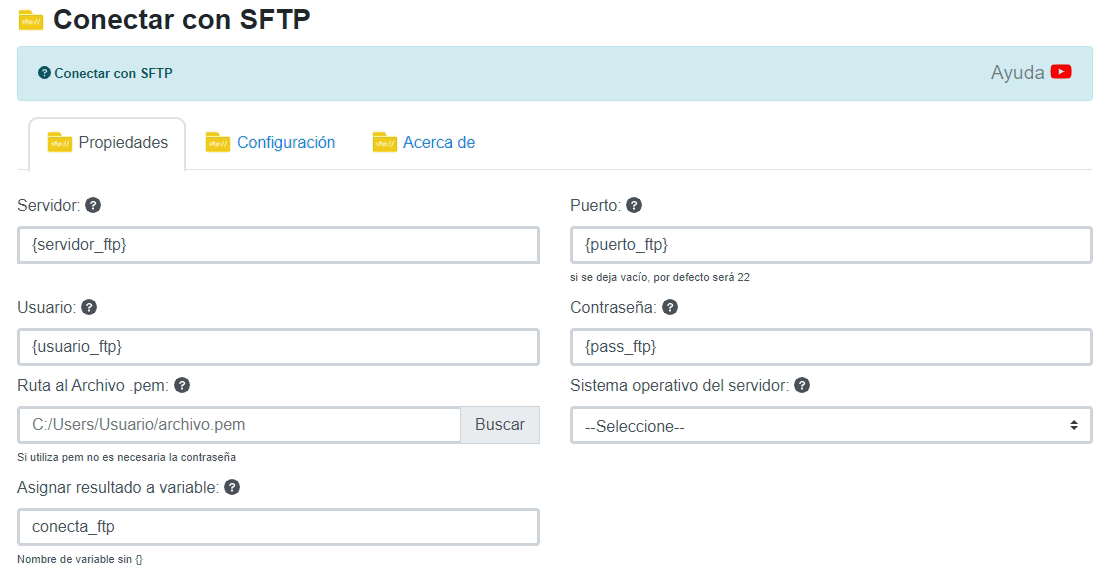Click the red YouTube help icon

tap(1061, 72)
